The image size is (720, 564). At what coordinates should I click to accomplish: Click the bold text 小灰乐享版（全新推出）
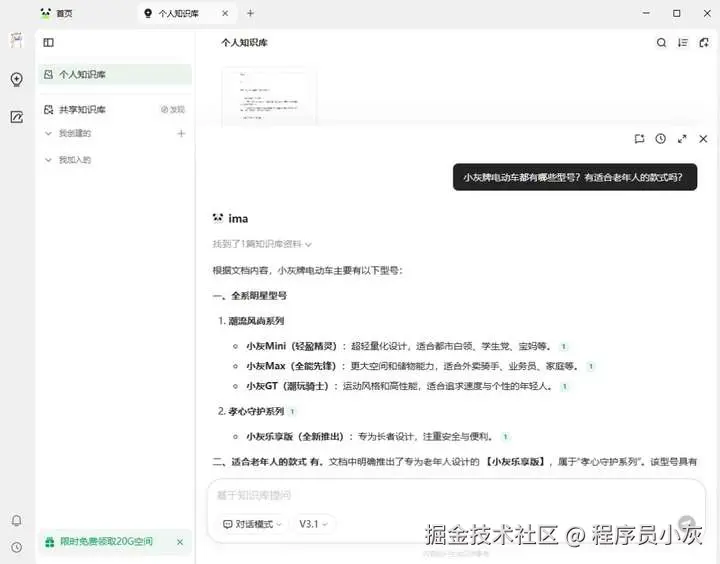(x=295, y=436)
